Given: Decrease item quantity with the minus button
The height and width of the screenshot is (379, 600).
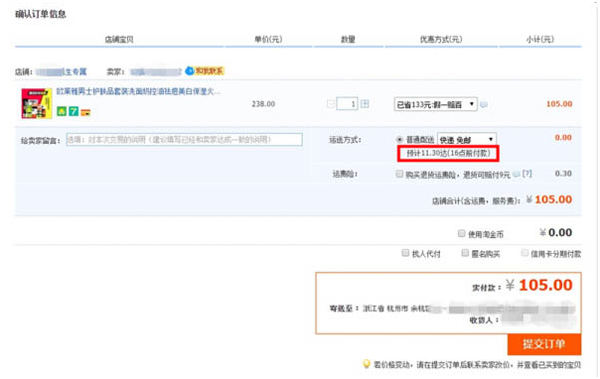Looking at the screenshot, I should coord(331,104).
